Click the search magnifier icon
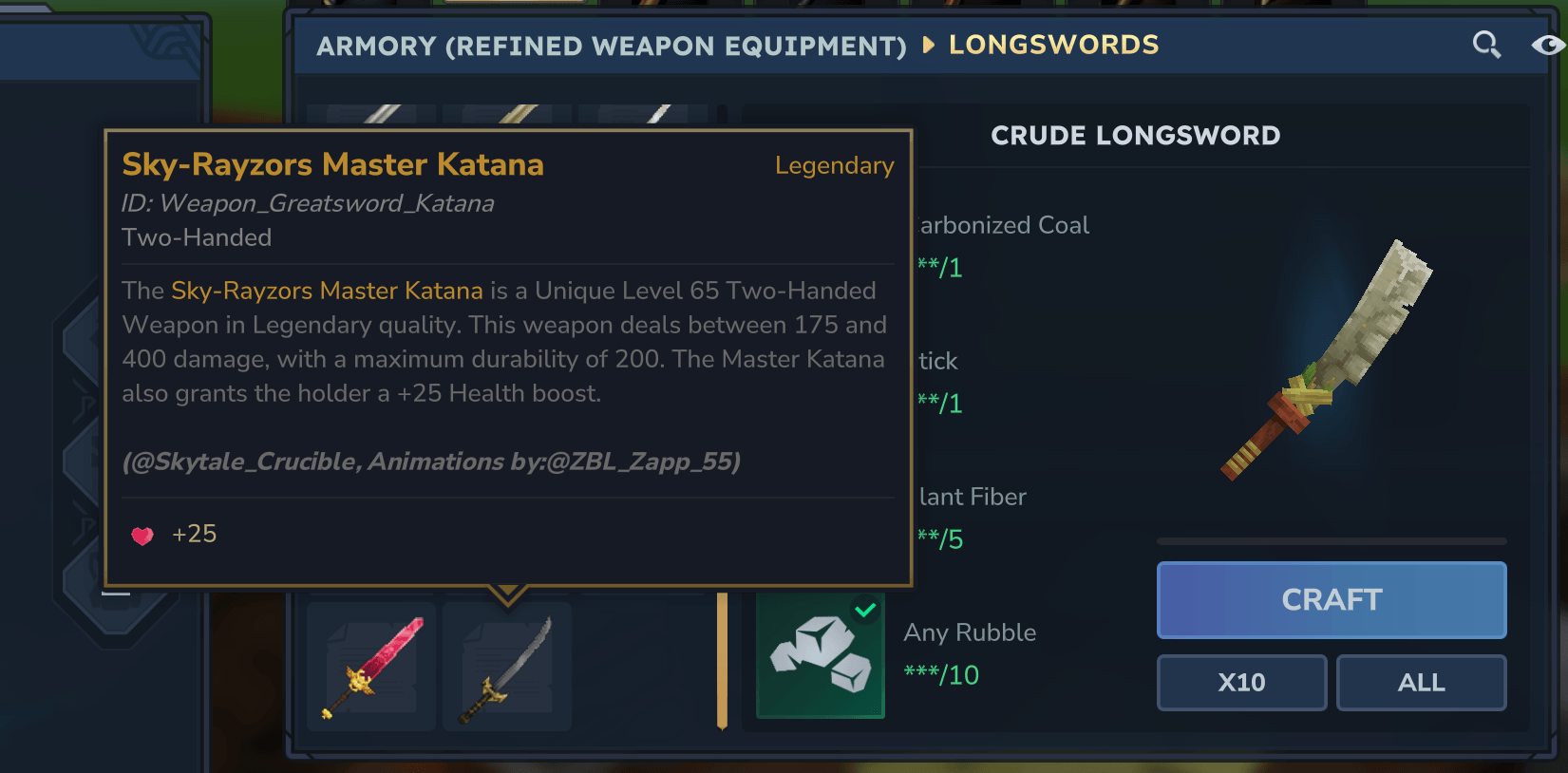This screenshot has width=1568, height=773. click(1486, 45)
